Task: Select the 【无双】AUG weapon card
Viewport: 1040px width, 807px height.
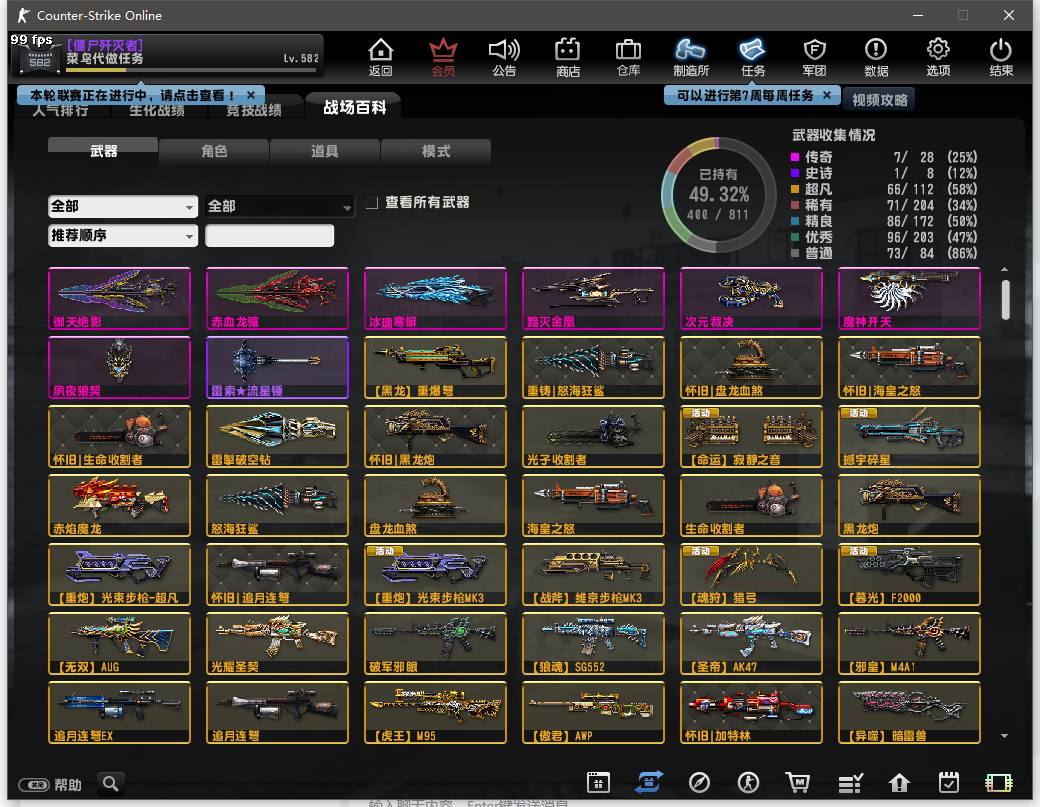Action: point(119,643)
